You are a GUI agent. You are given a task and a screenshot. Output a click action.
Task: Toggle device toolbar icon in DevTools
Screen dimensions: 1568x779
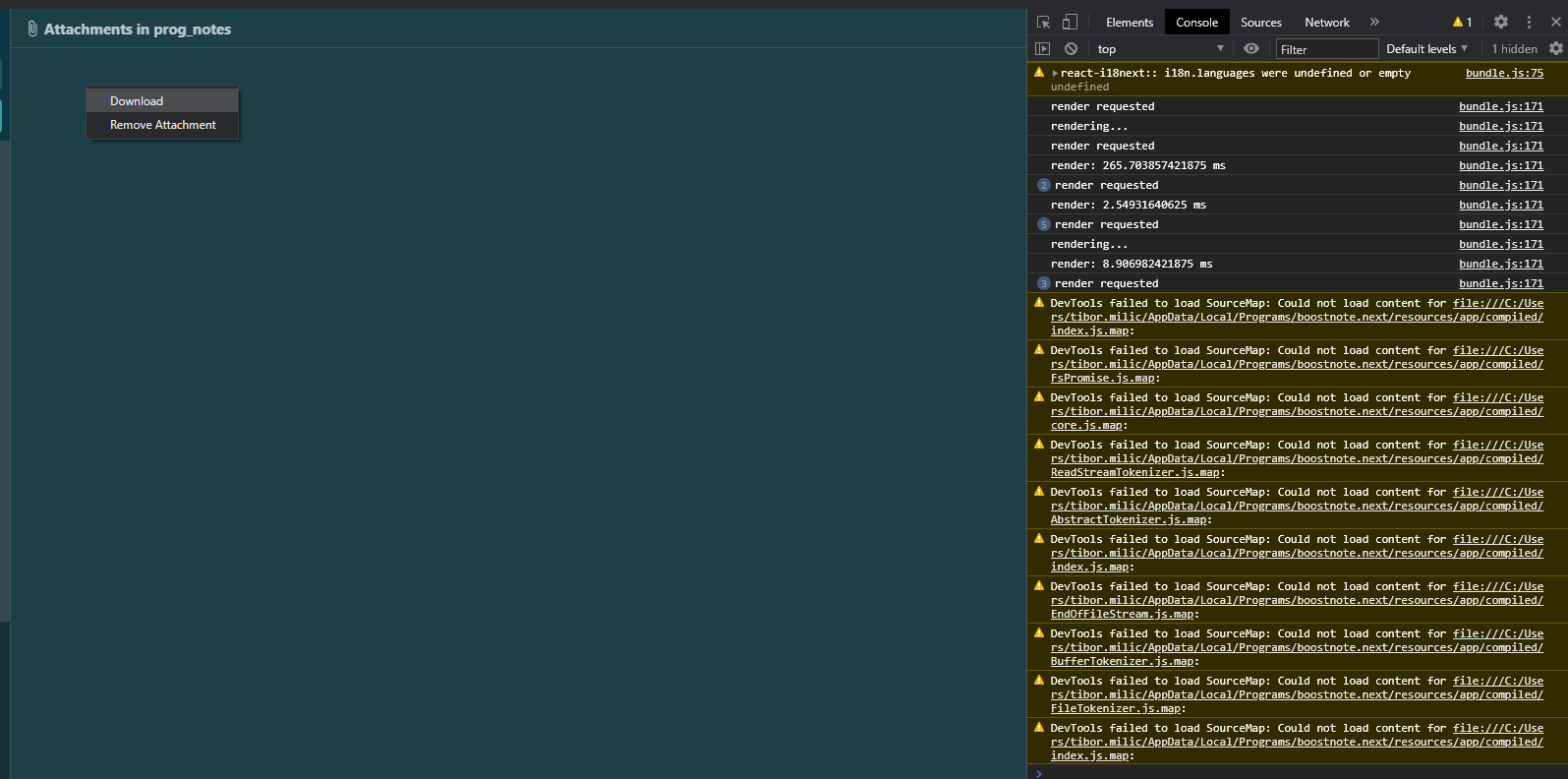click(x=1070, y=22)
